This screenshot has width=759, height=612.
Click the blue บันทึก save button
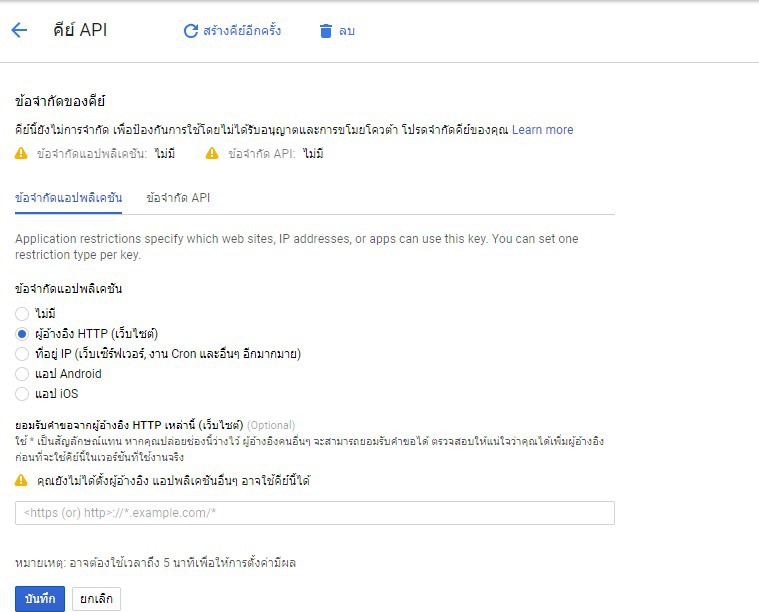click(x=40, y=599)
